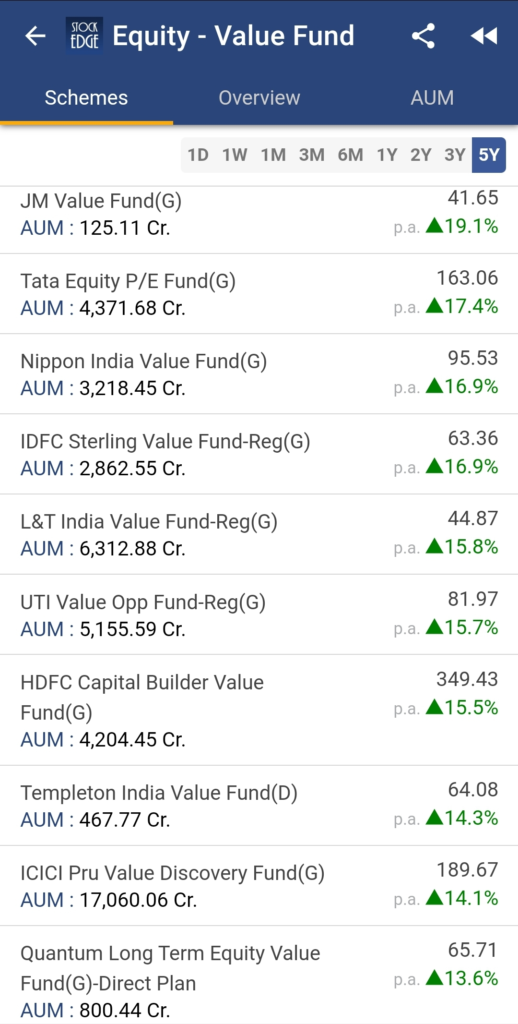Tap Templeton India Value Fund(D) row
This screenshot has height=1024, width=518.
click(x=259, y=806)
